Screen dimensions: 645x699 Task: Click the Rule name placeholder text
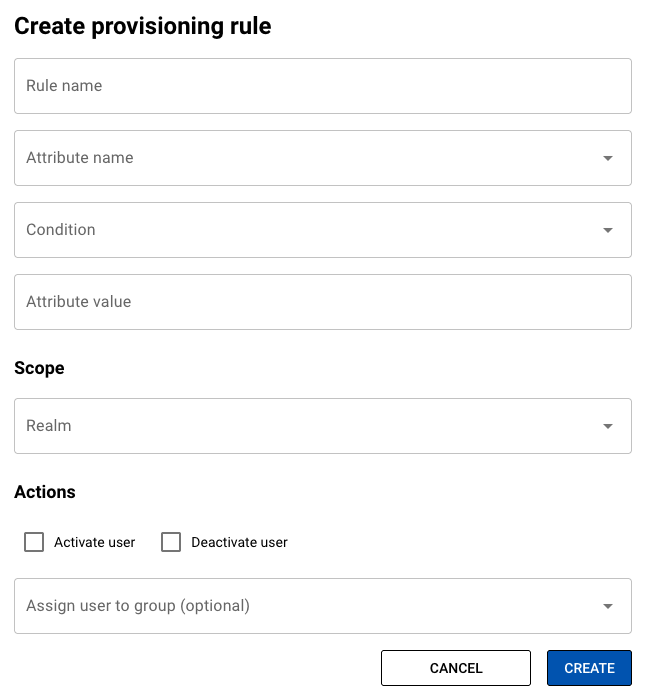point(64,86)
